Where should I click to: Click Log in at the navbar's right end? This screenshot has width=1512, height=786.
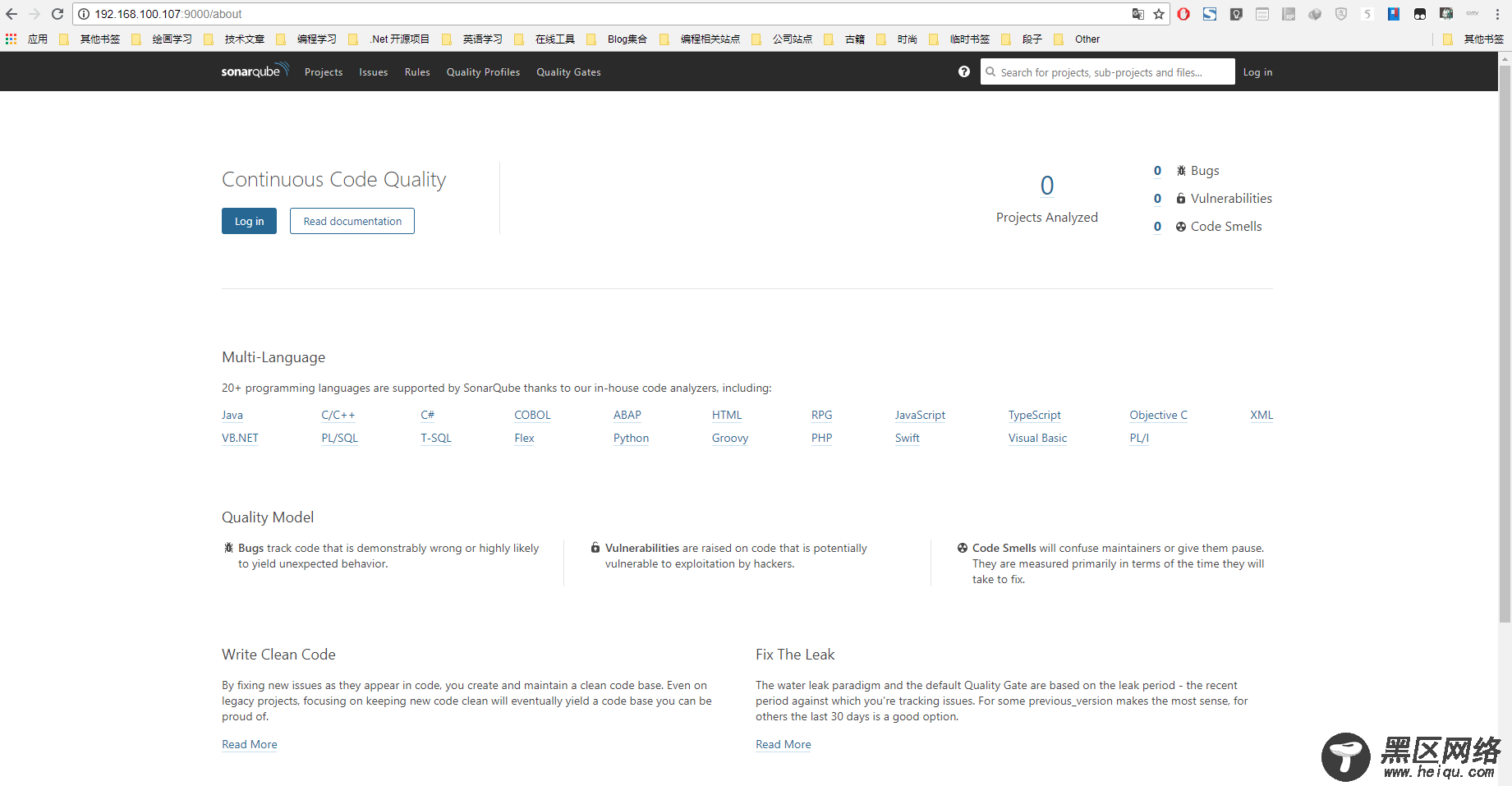(1257, 72)
